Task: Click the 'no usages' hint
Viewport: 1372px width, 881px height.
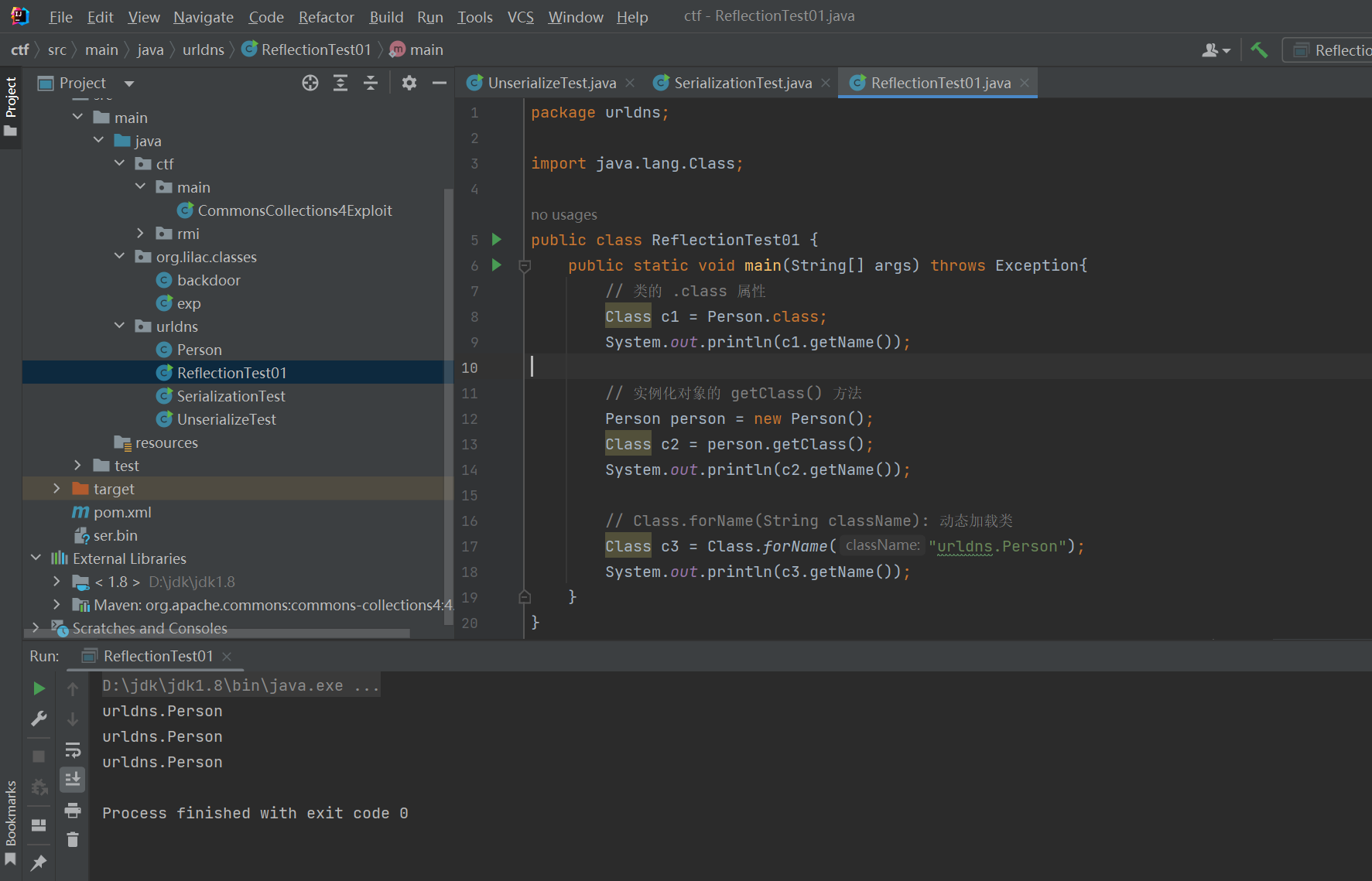Action: coord(563,215)
